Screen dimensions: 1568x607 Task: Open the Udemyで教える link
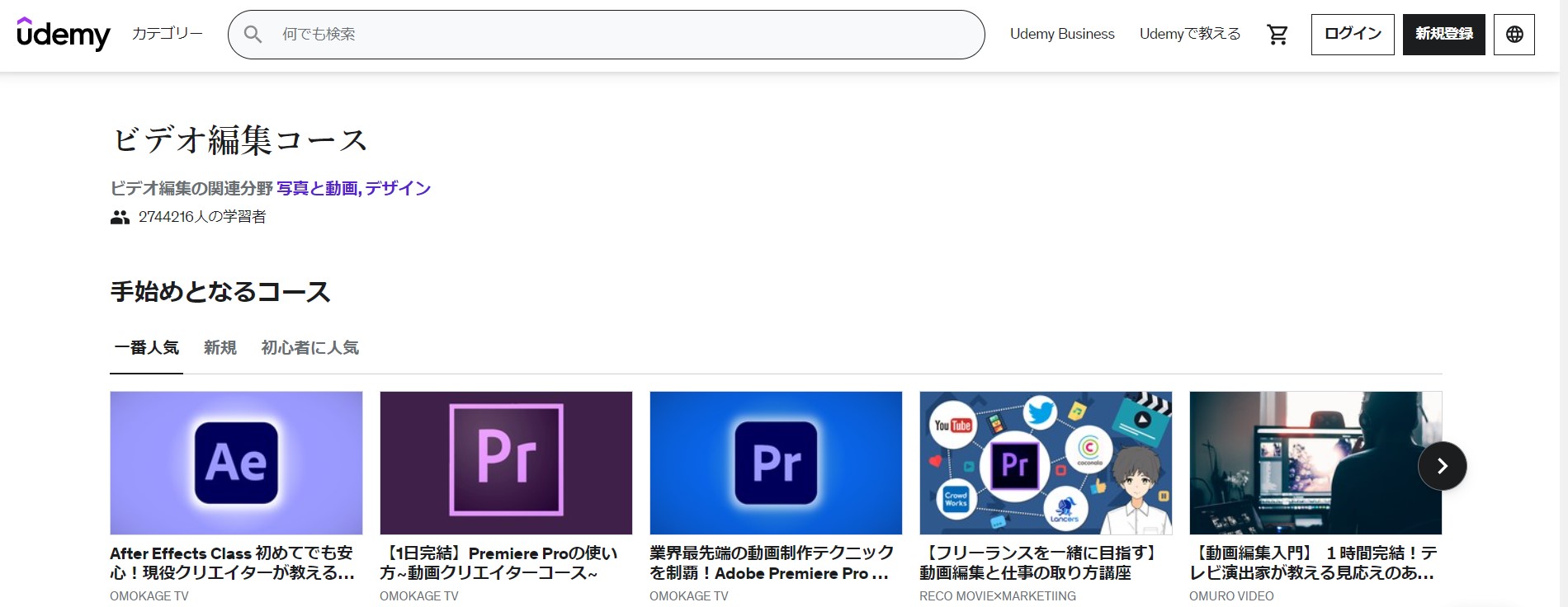click(x=1190, y=34)
